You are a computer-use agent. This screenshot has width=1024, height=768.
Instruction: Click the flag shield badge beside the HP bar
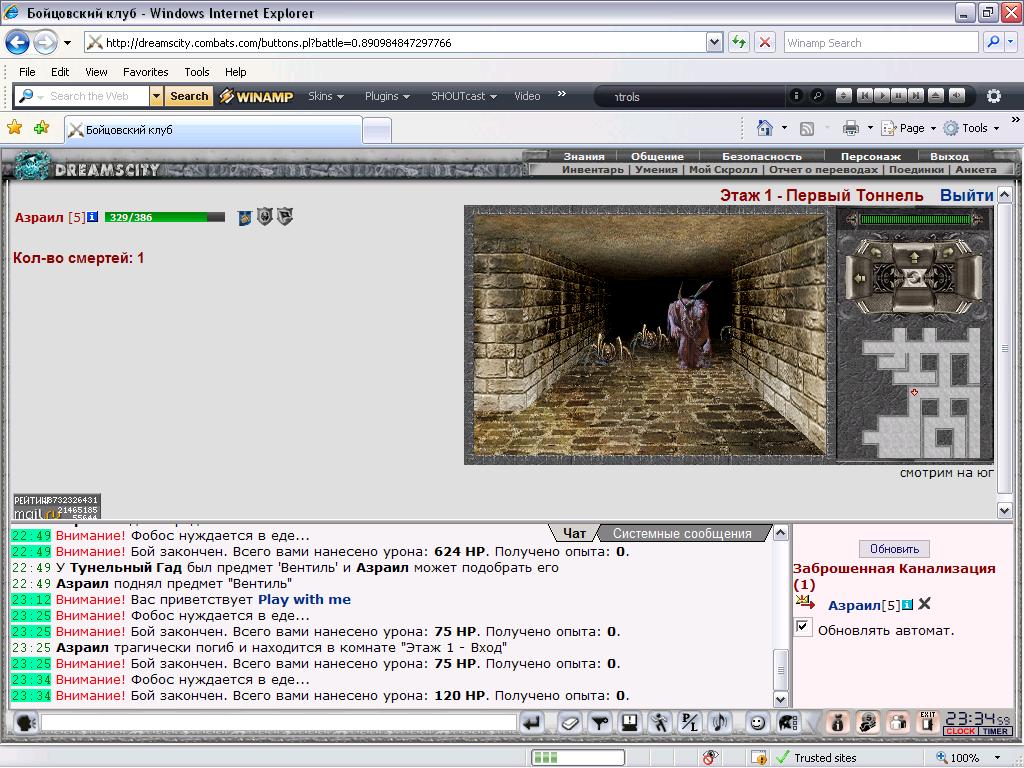coord(285,216)
